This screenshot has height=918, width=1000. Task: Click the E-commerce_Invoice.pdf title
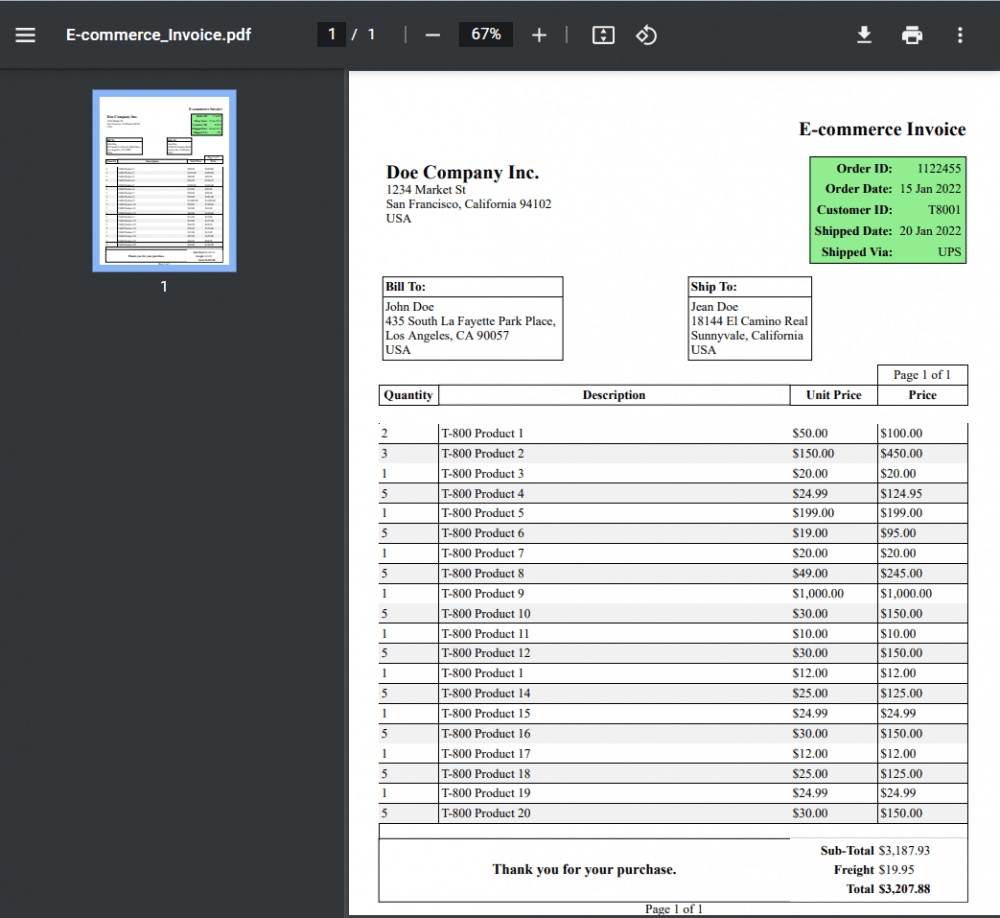pos(158,35)
